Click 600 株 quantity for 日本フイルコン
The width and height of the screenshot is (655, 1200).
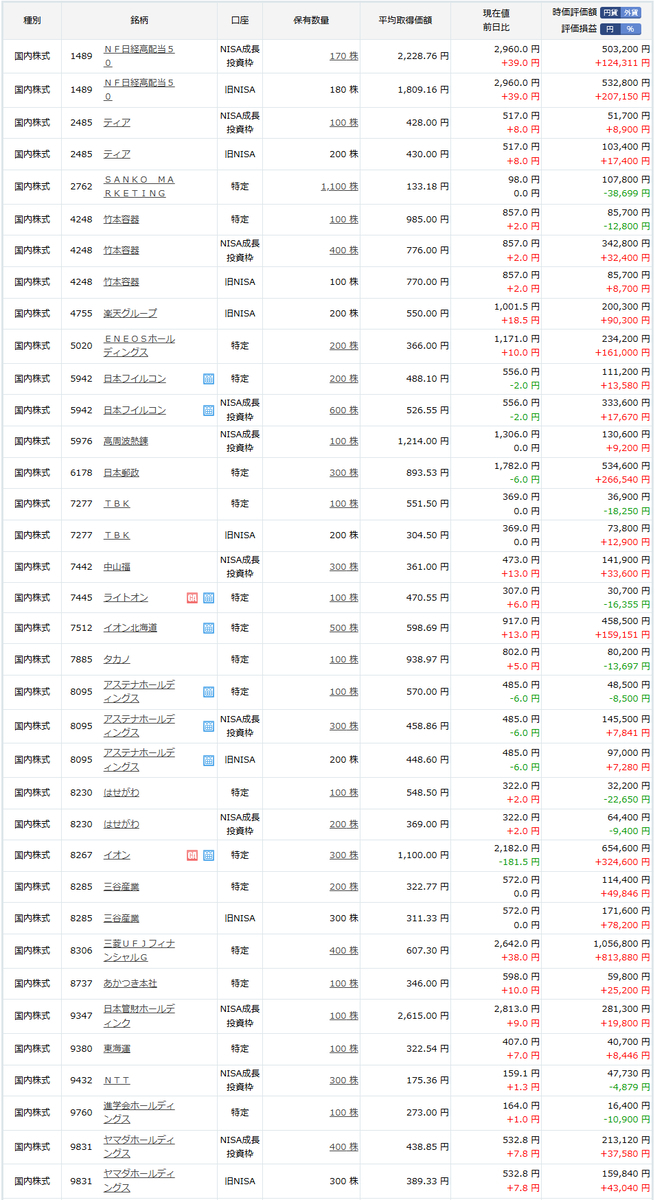click(343, 410)
